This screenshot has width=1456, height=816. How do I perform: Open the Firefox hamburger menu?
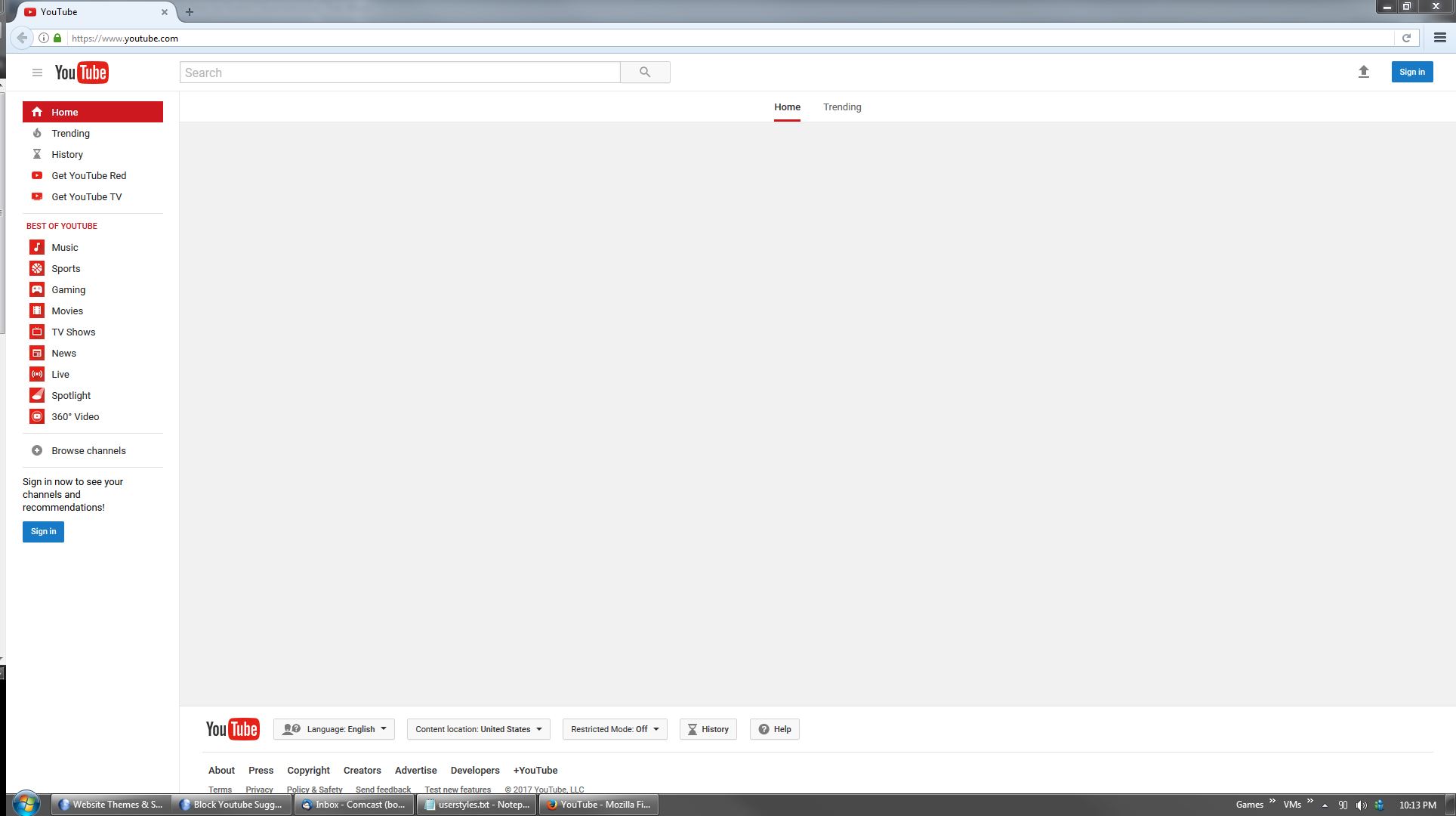coord(1439,38)
